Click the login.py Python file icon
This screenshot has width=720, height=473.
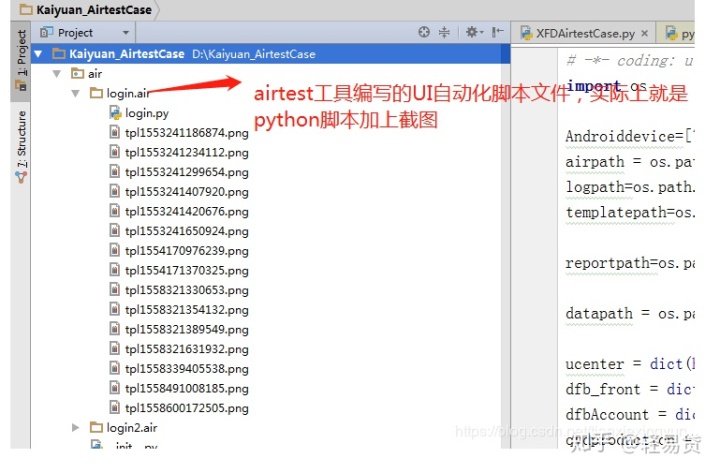pyautogui.click(x=115, y=113)
